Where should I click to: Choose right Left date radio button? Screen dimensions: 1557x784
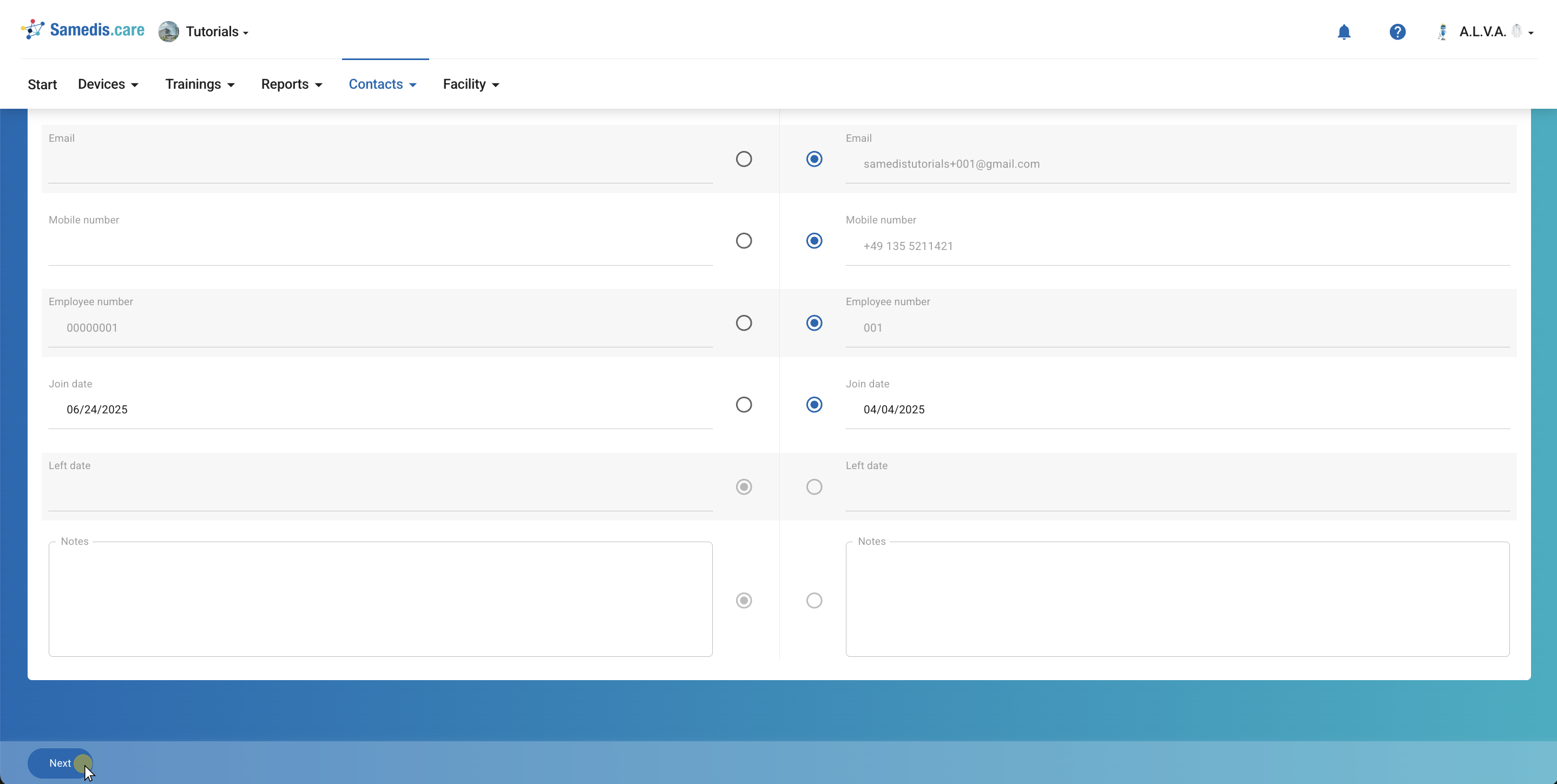pyautogui.click(x=813, y=486)
